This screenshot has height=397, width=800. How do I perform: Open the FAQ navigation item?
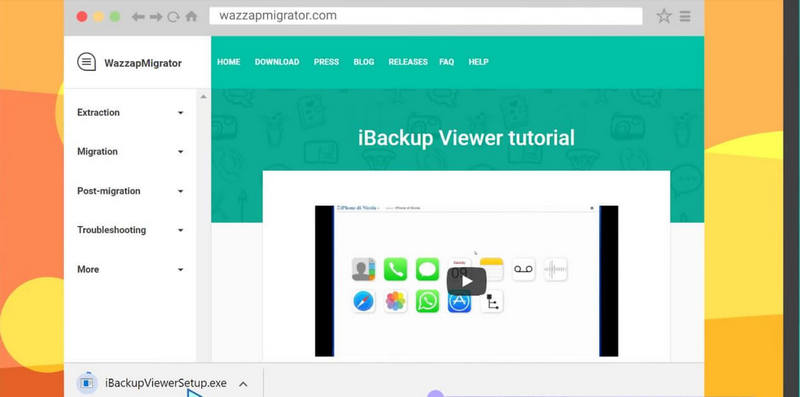pos(446,62)
